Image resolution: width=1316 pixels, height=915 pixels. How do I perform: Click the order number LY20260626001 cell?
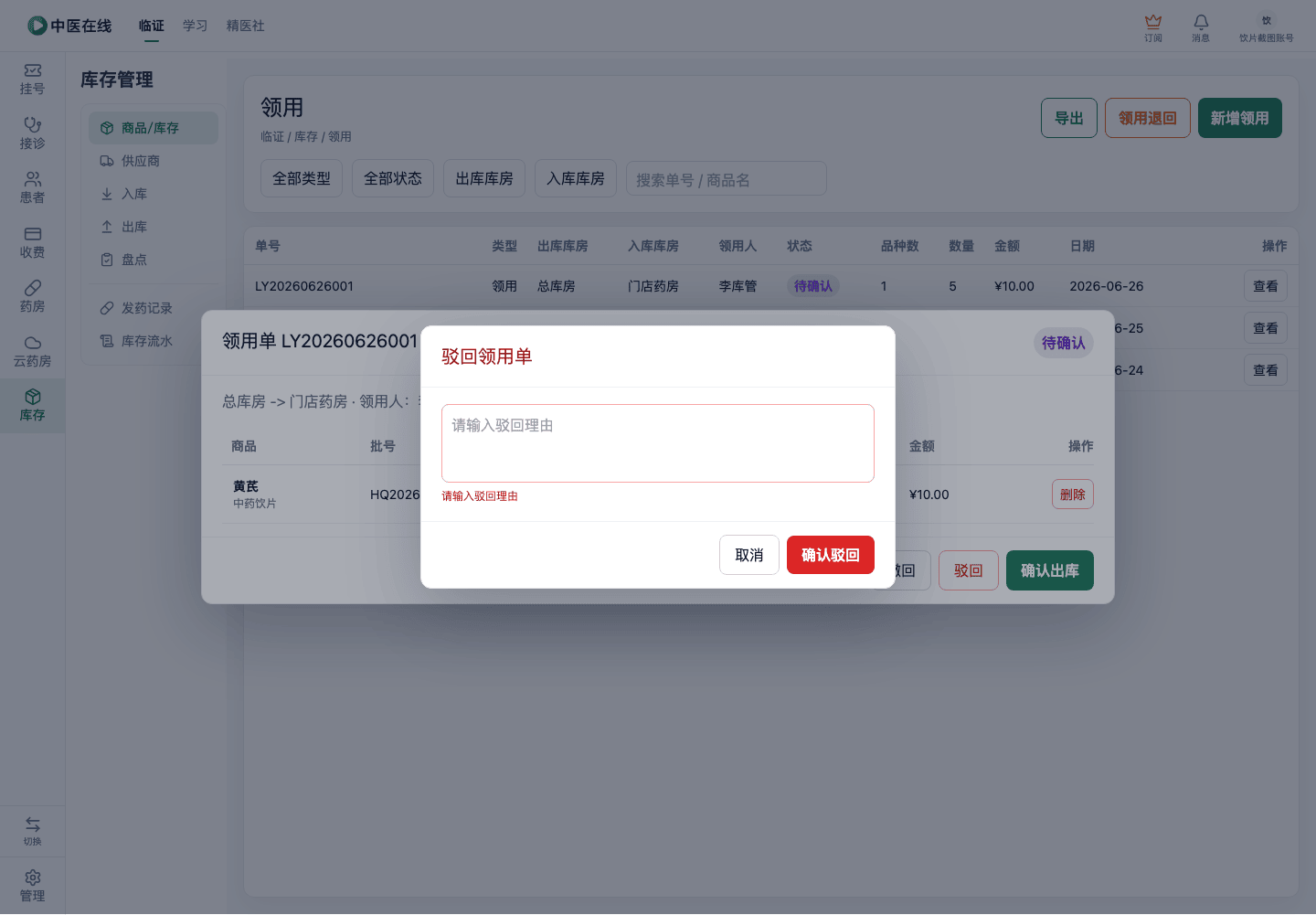[304, 286]
